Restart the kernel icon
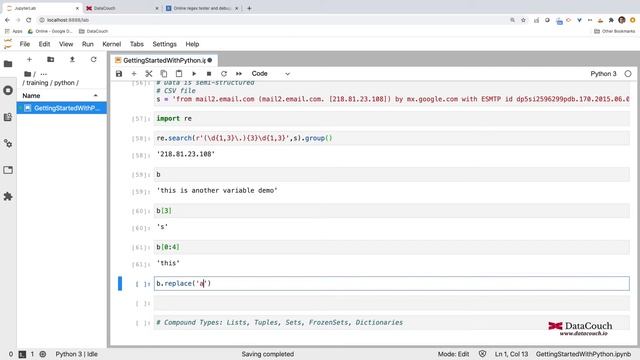 pyautogui.click(x=224, y=74)
